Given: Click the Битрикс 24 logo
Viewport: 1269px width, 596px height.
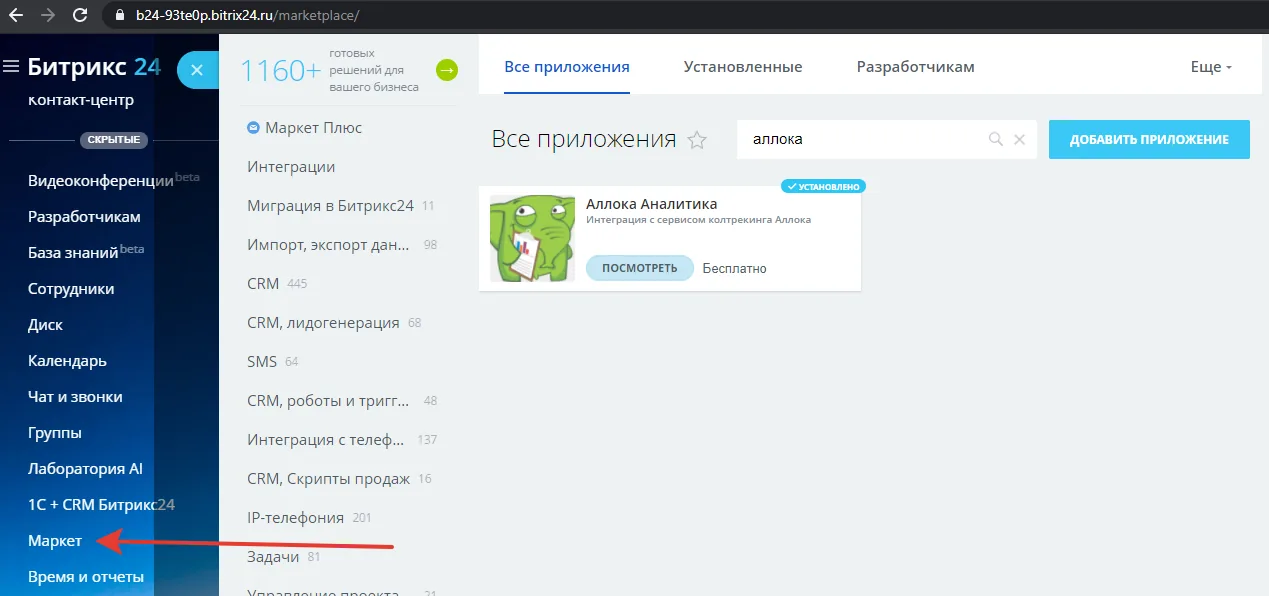Looking at the screenshot, I should [x=94, y=67].
